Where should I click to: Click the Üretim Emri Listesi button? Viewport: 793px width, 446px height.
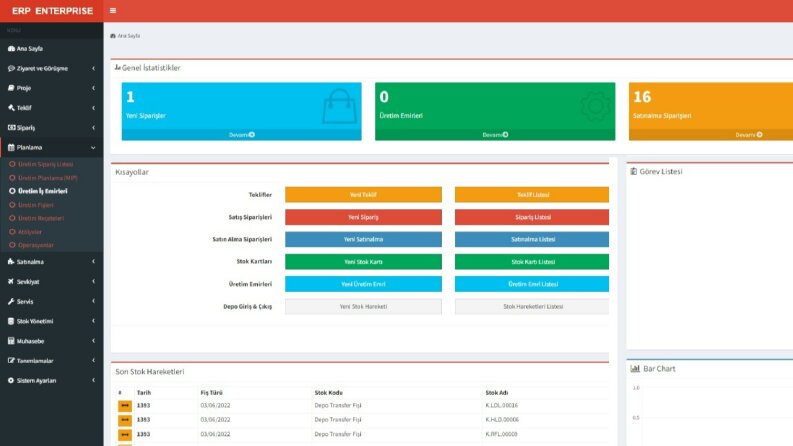point(532,284)
